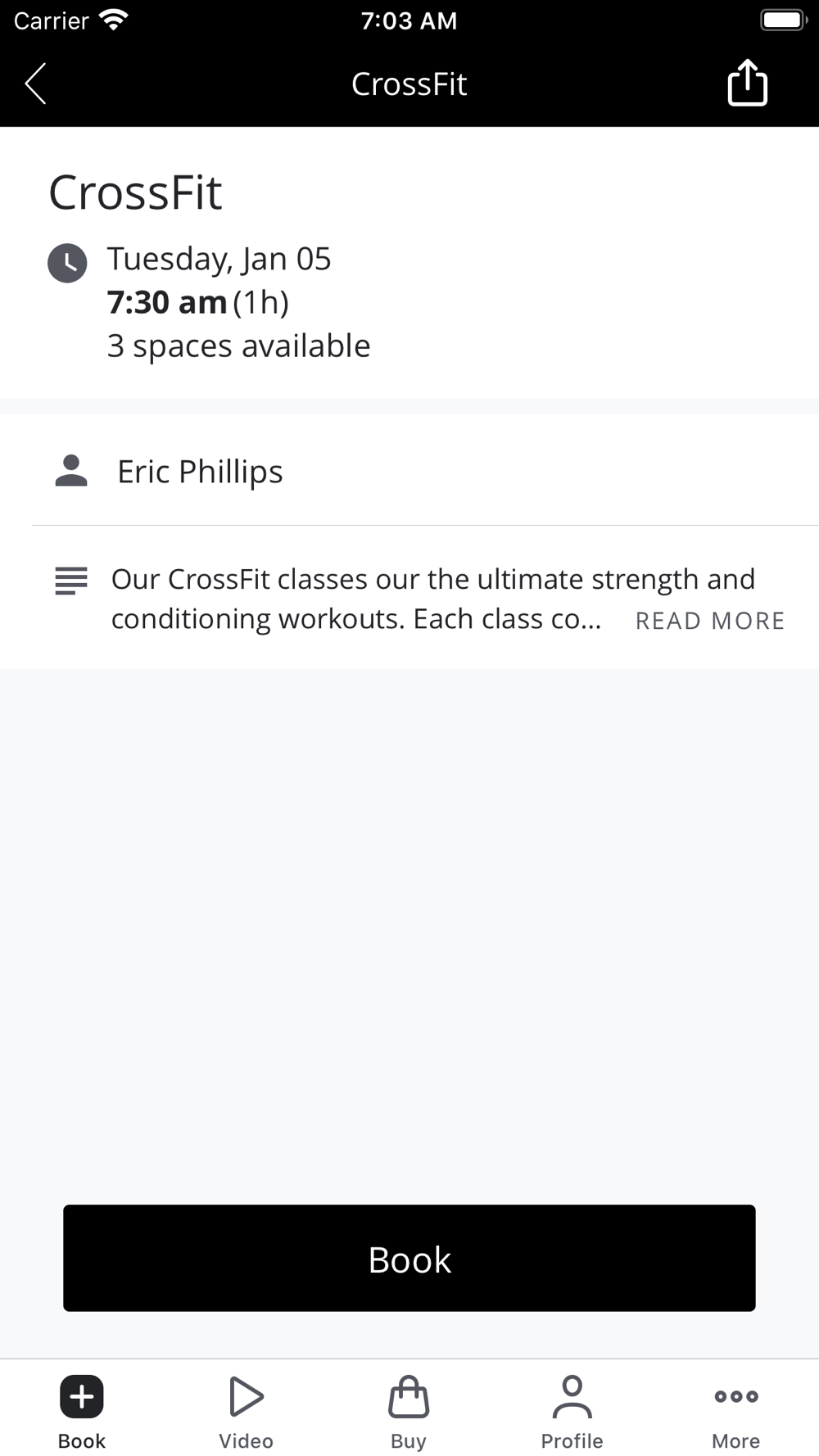Tap the 3 spaces available text
The height and width of the screenshot is (1456, 819).
coord(238,346)
